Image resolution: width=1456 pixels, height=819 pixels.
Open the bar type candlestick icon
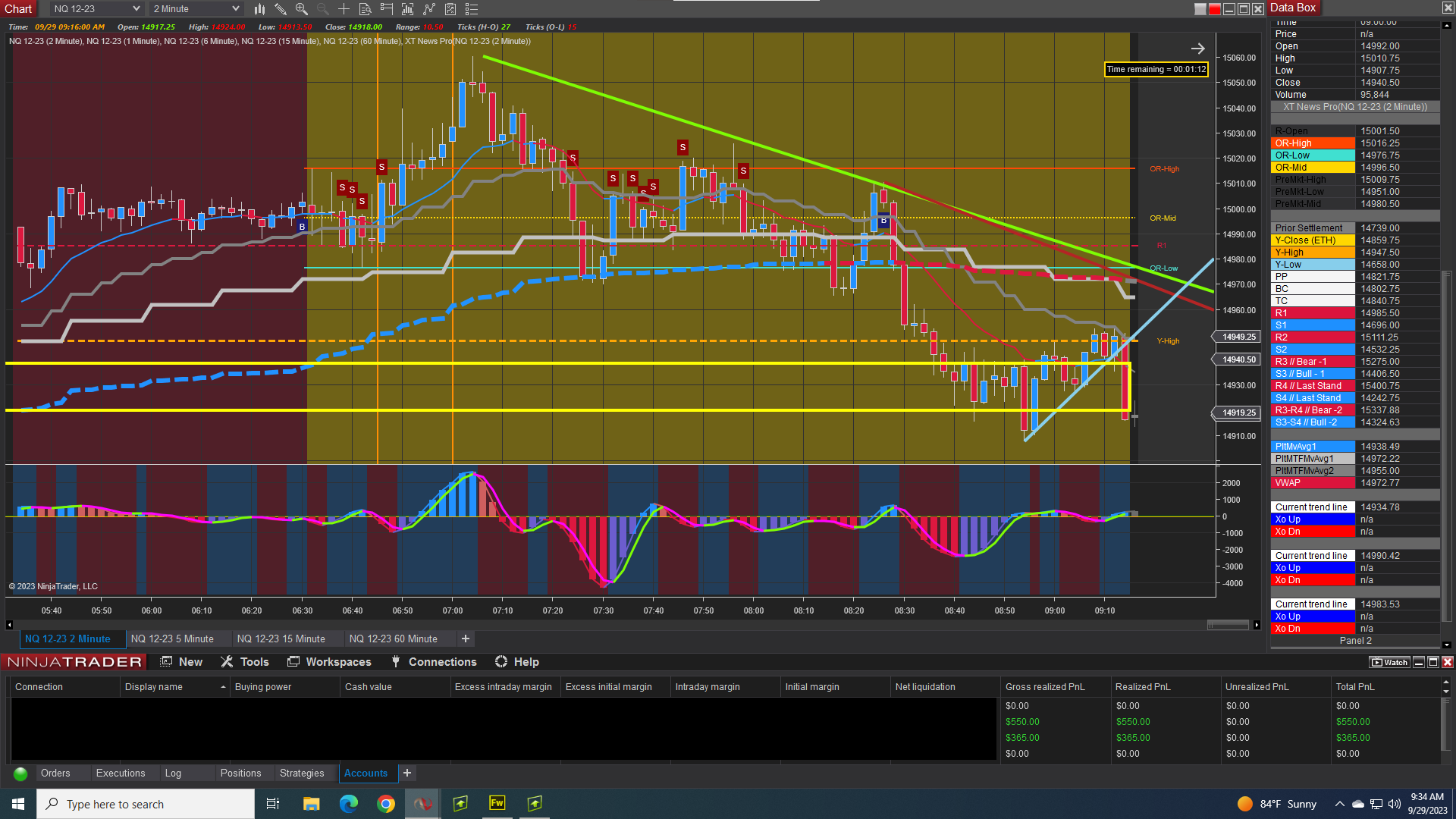pyautogui.click(x=259, y=9)
